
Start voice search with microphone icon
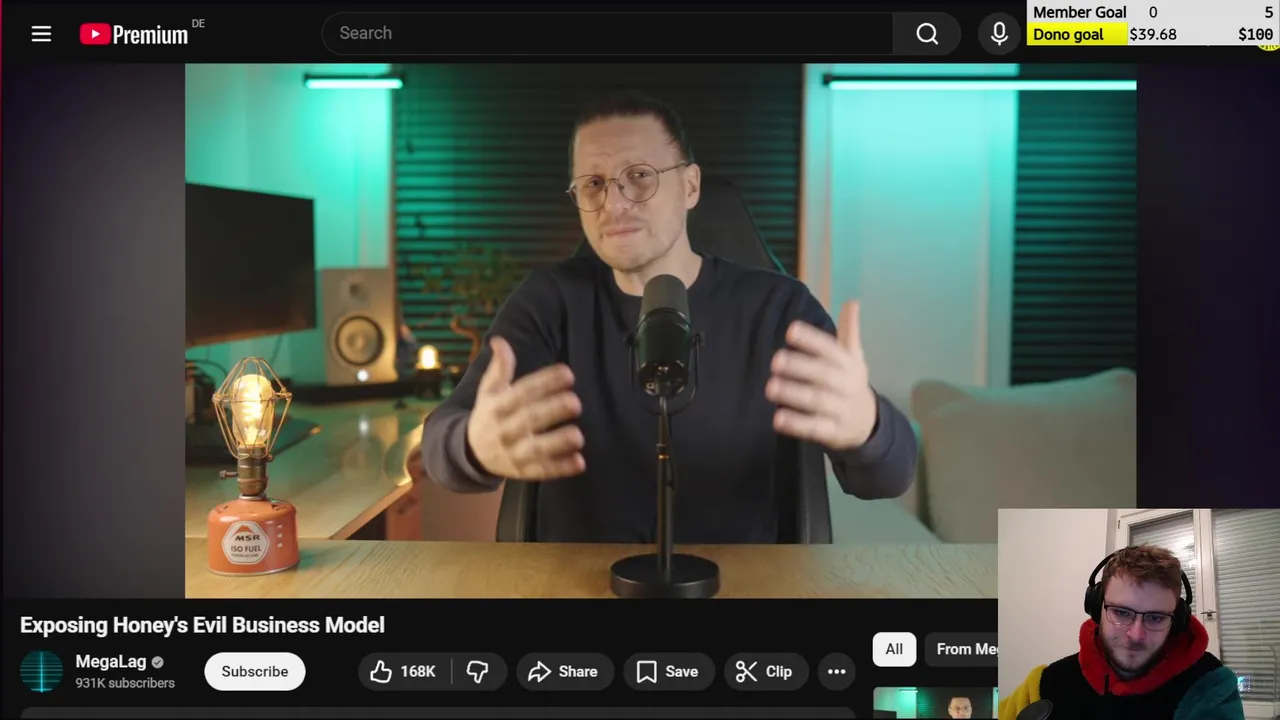coord(999,33)
